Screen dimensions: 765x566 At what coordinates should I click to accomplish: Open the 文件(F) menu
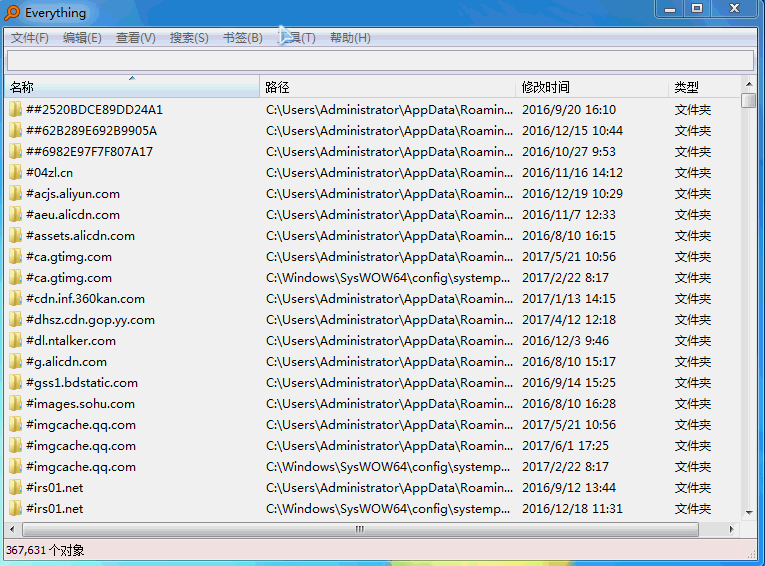[30, 38]
